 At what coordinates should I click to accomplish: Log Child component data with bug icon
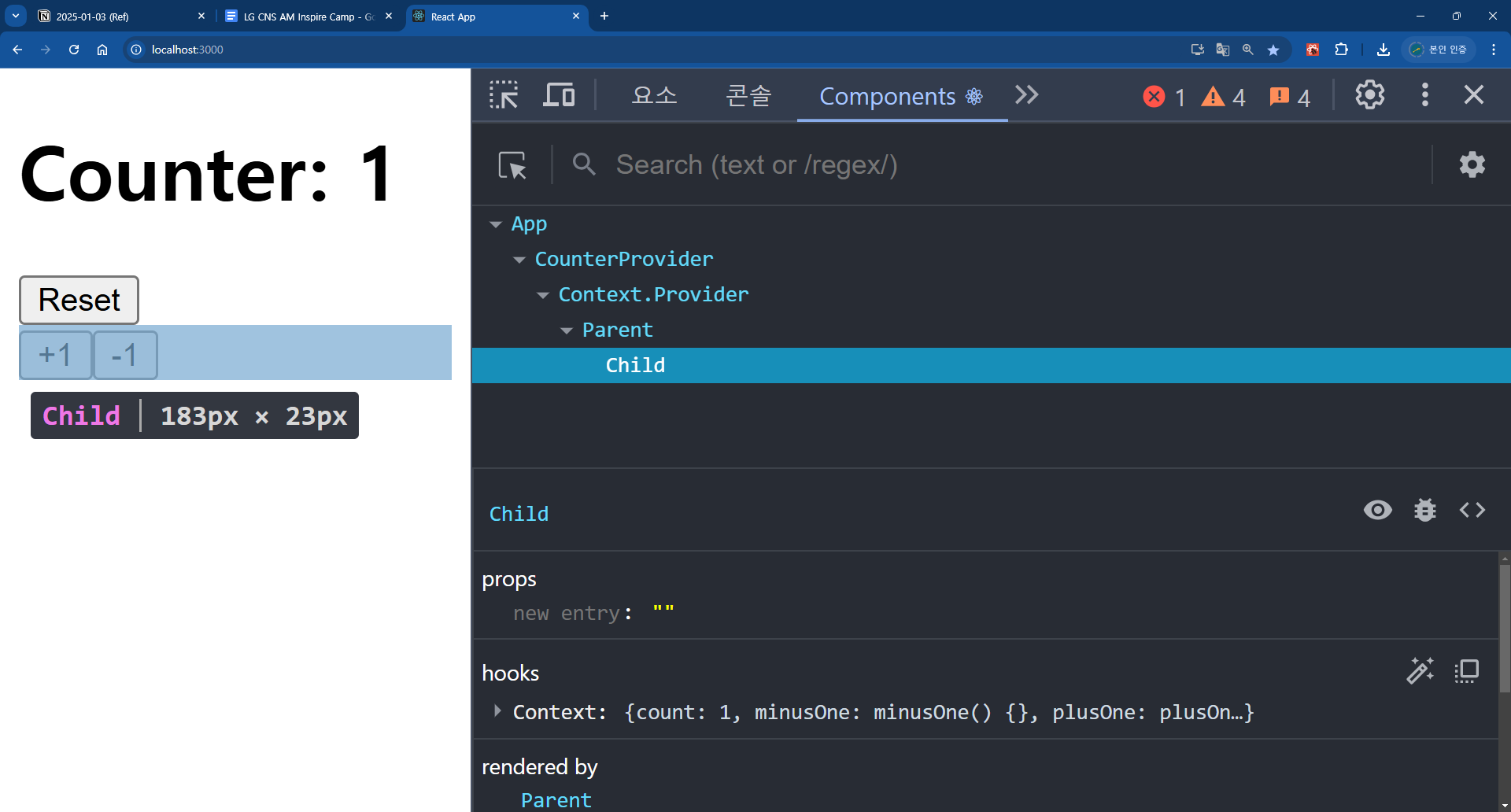tap(1425, 510)
